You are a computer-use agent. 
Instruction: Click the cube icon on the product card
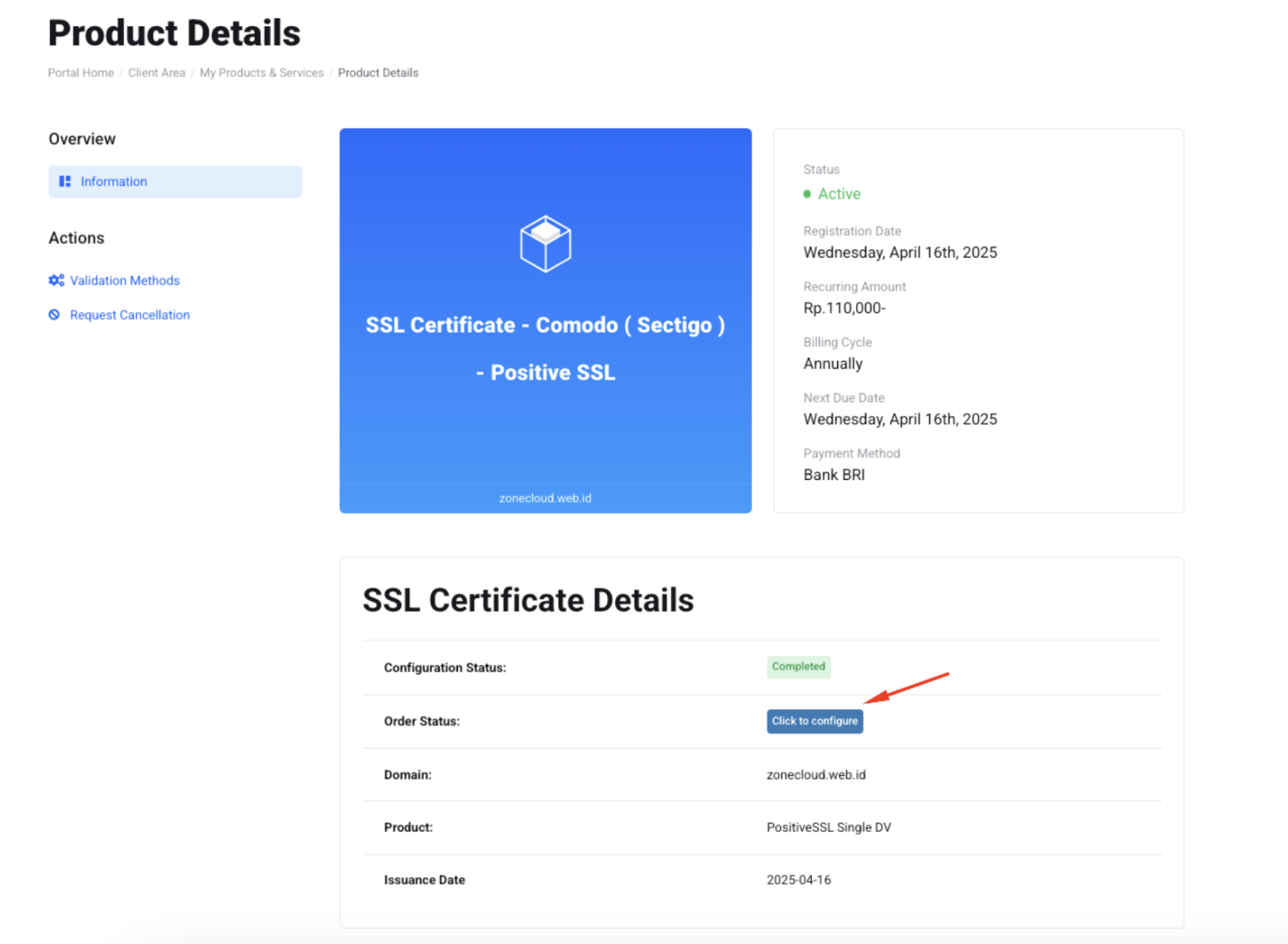click(x=545, y=243)
